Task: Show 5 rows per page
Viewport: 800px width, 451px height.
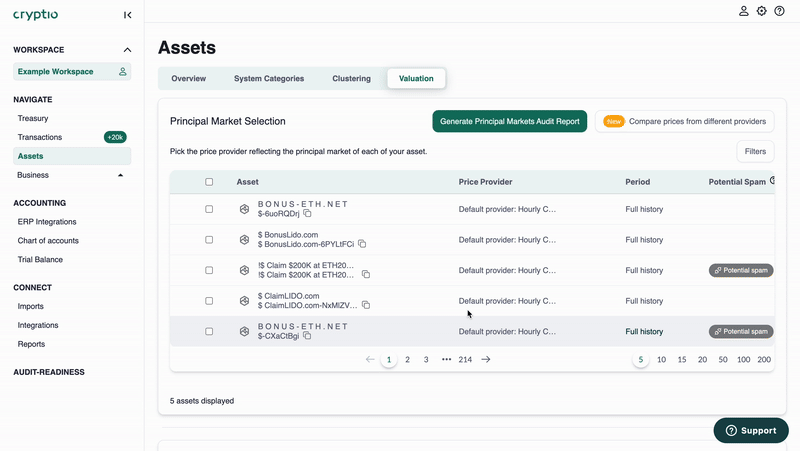Action: coord(641,360)
